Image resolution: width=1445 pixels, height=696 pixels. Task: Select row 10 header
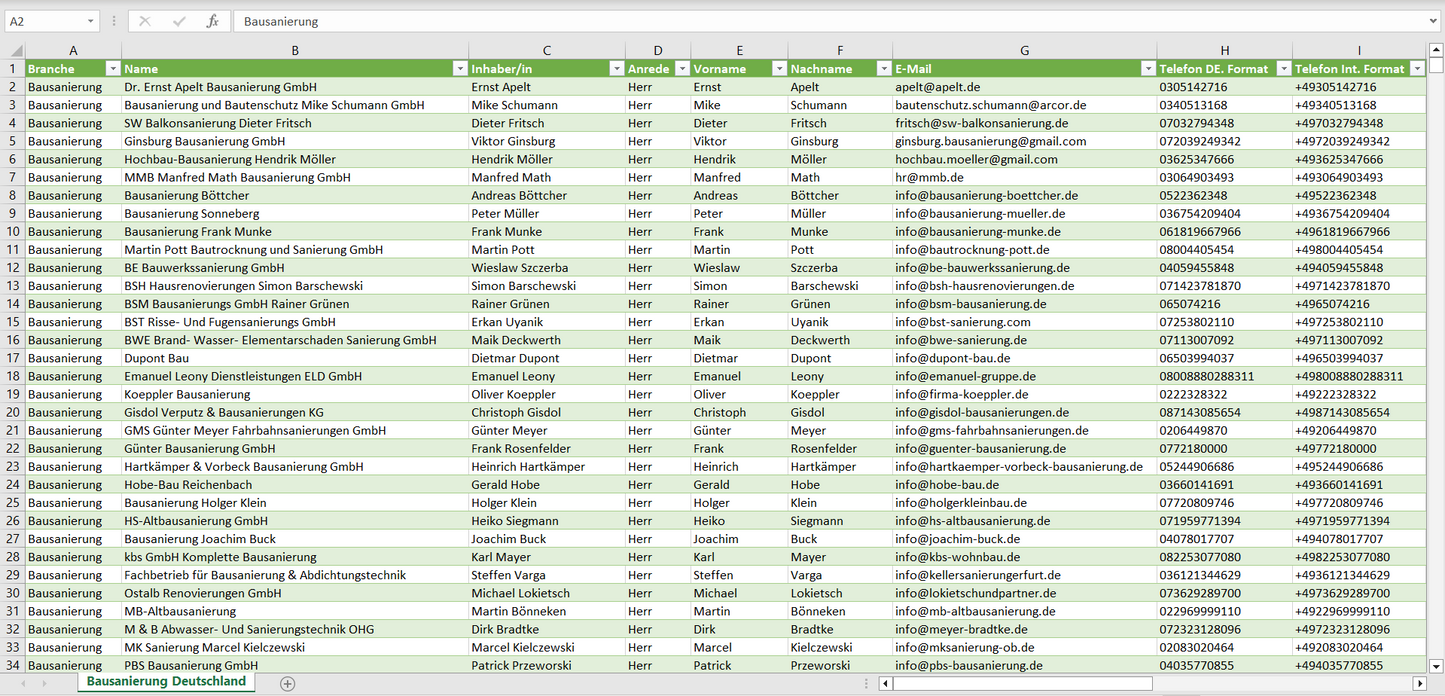13,231
